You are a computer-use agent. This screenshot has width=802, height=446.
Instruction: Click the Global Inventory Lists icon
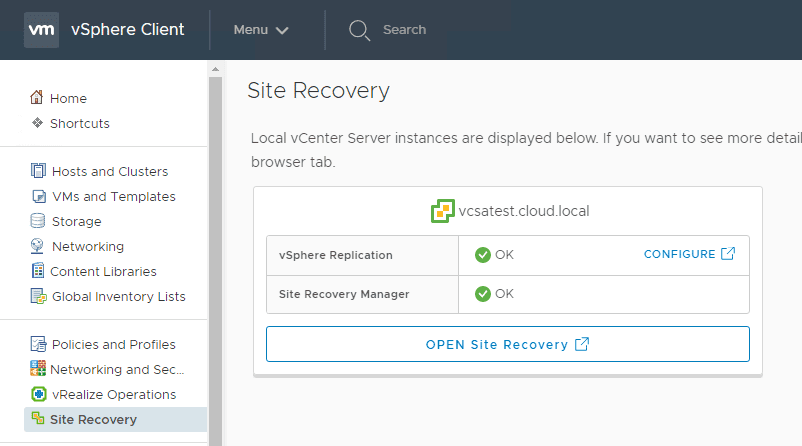(38, 296)
